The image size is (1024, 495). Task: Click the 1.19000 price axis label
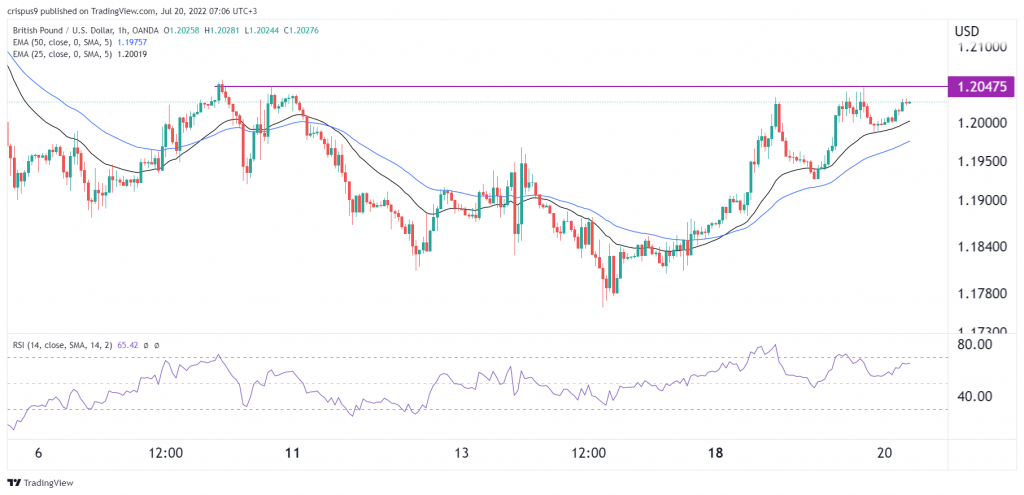(984, 199)
